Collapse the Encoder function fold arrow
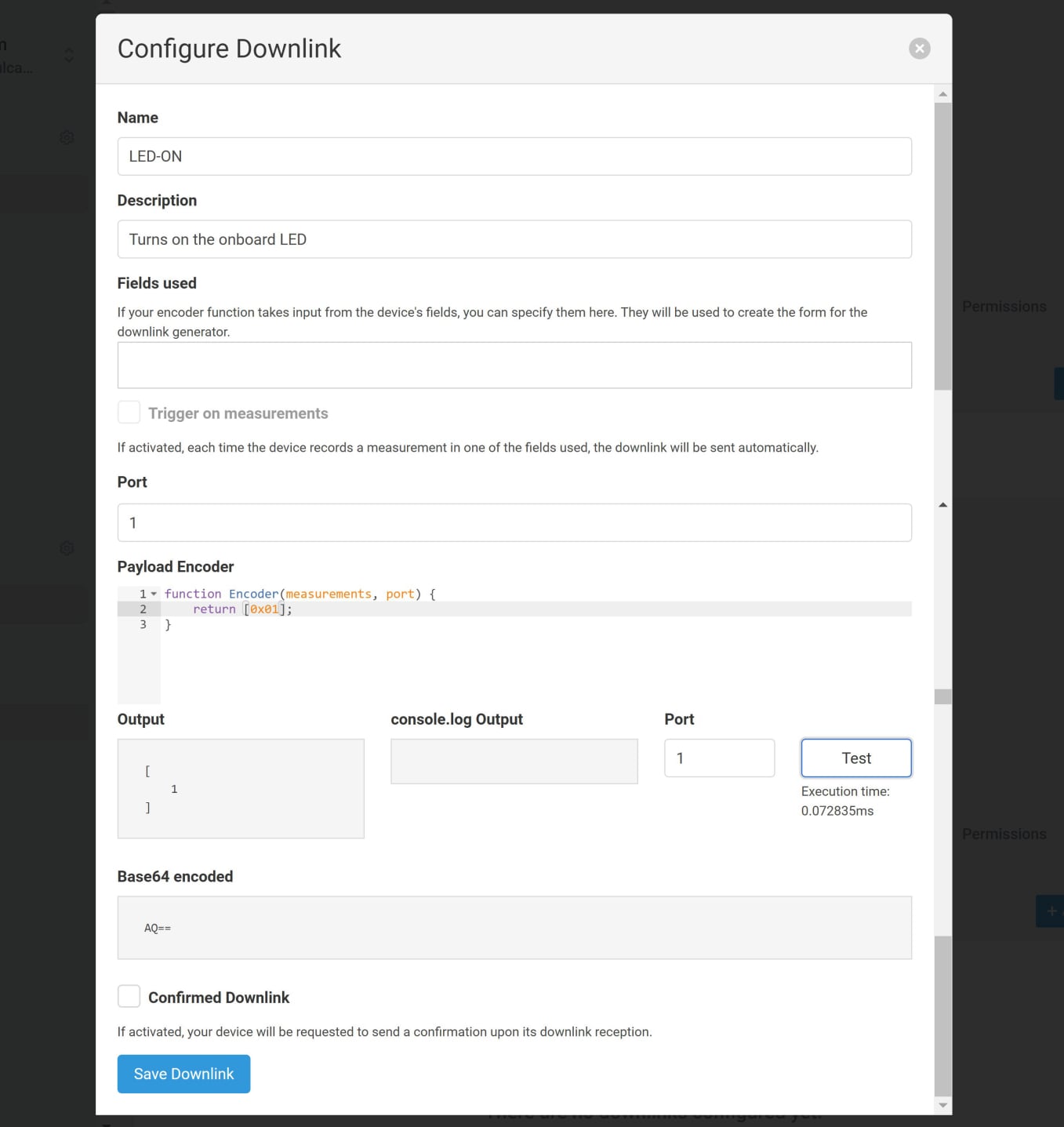This screenshot has height=1127, width=1064. (154, 594)
